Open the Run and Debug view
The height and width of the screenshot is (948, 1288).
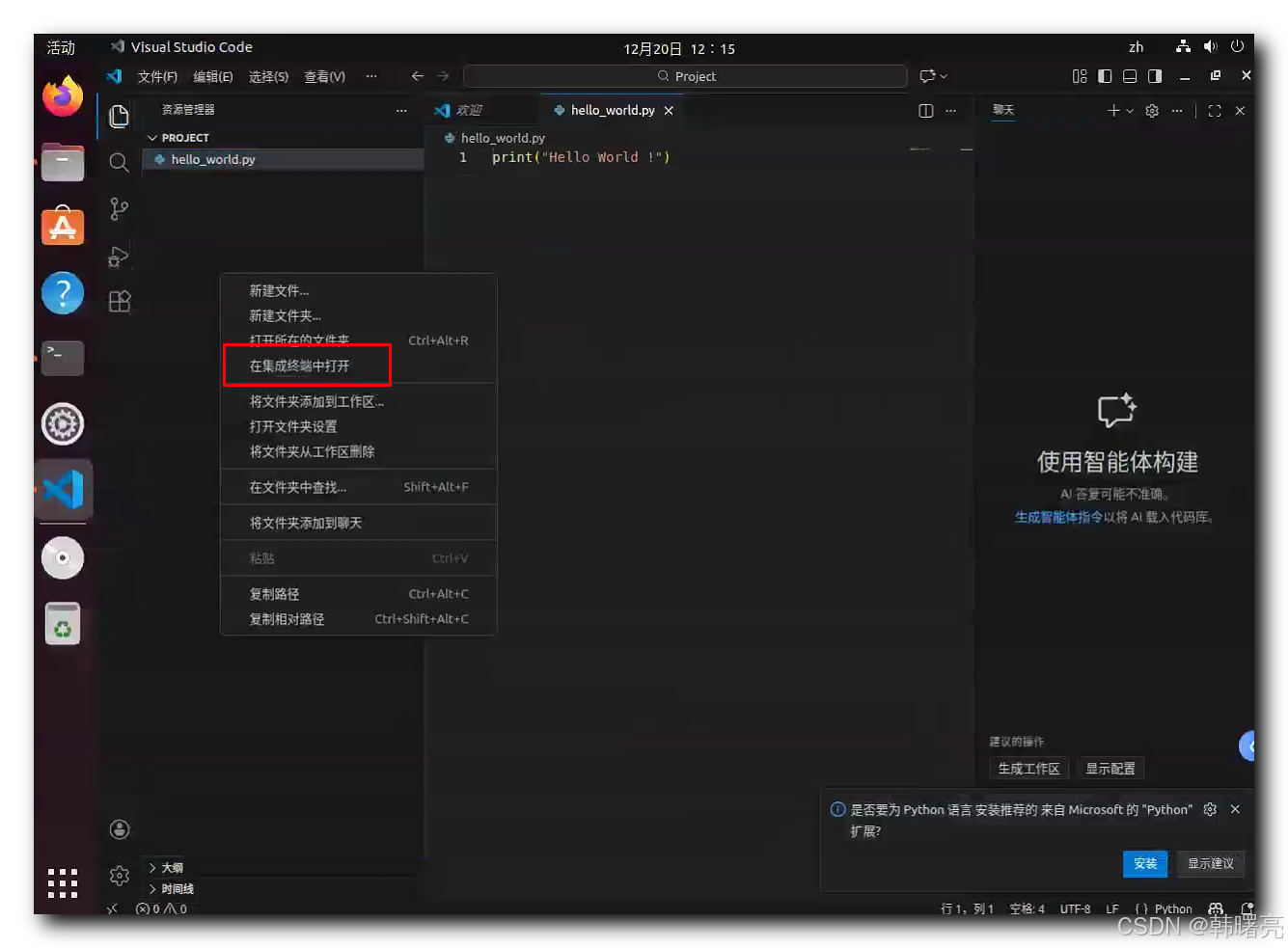[x=119, y=255]
